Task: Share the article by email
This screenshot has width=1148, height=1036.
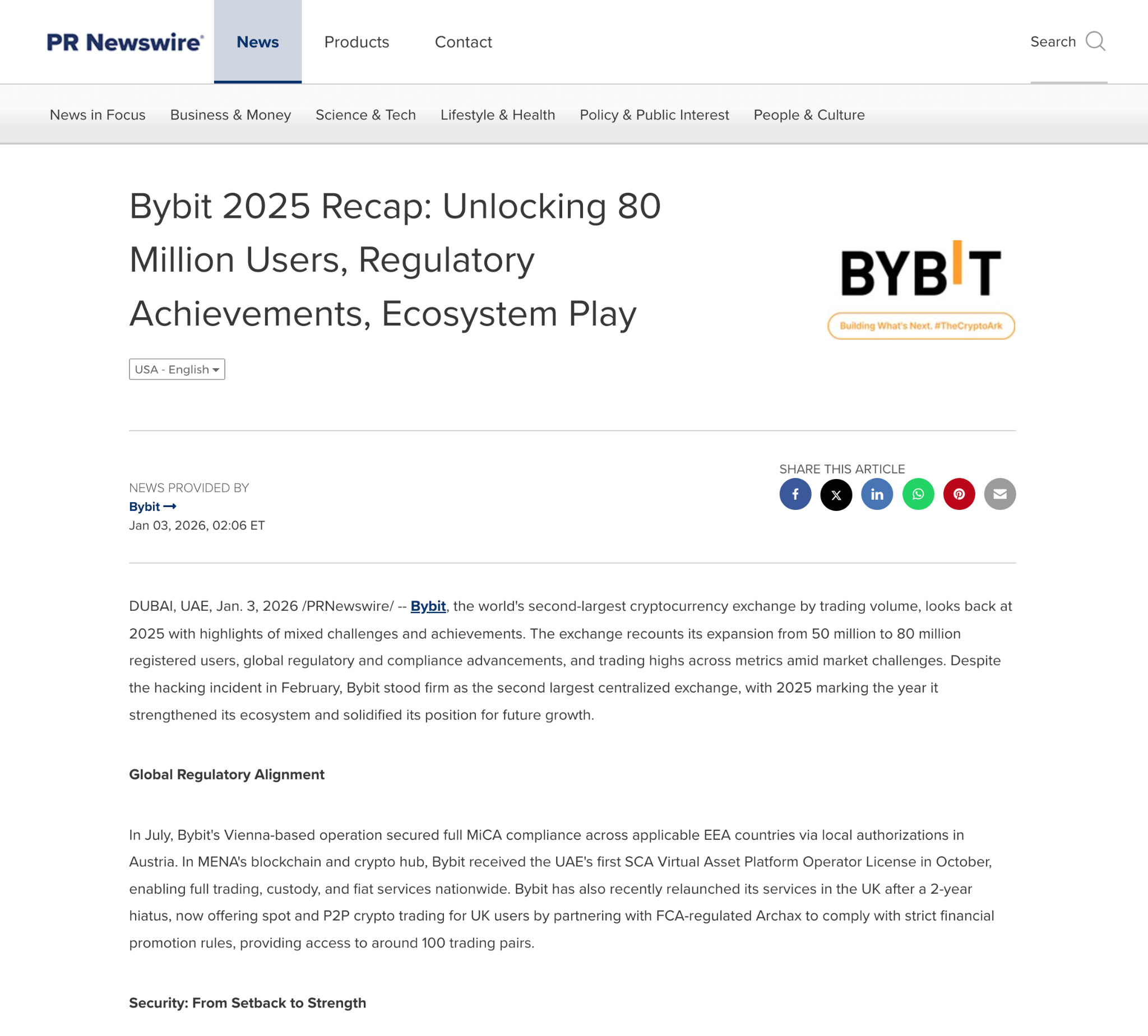Action: pyautogui.click(x=1000, y=494)
